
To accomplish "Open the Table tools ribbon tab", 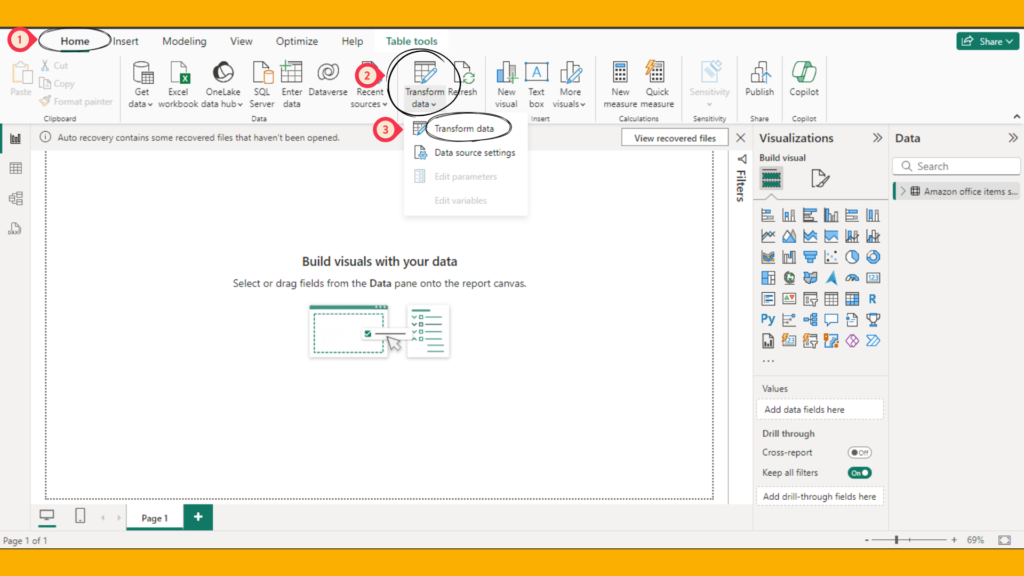I will (x=411, y=41).
